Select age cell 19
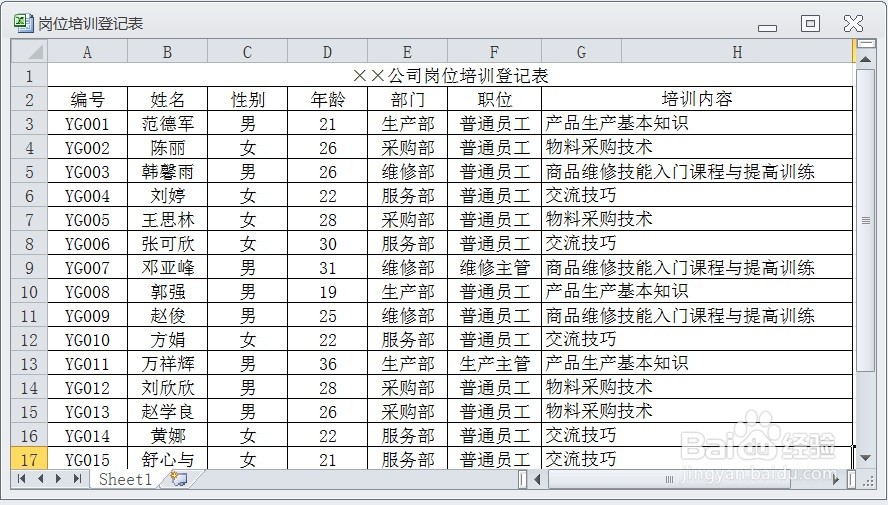888x505 pixels. pyautogui.click(x=327, y=291)
